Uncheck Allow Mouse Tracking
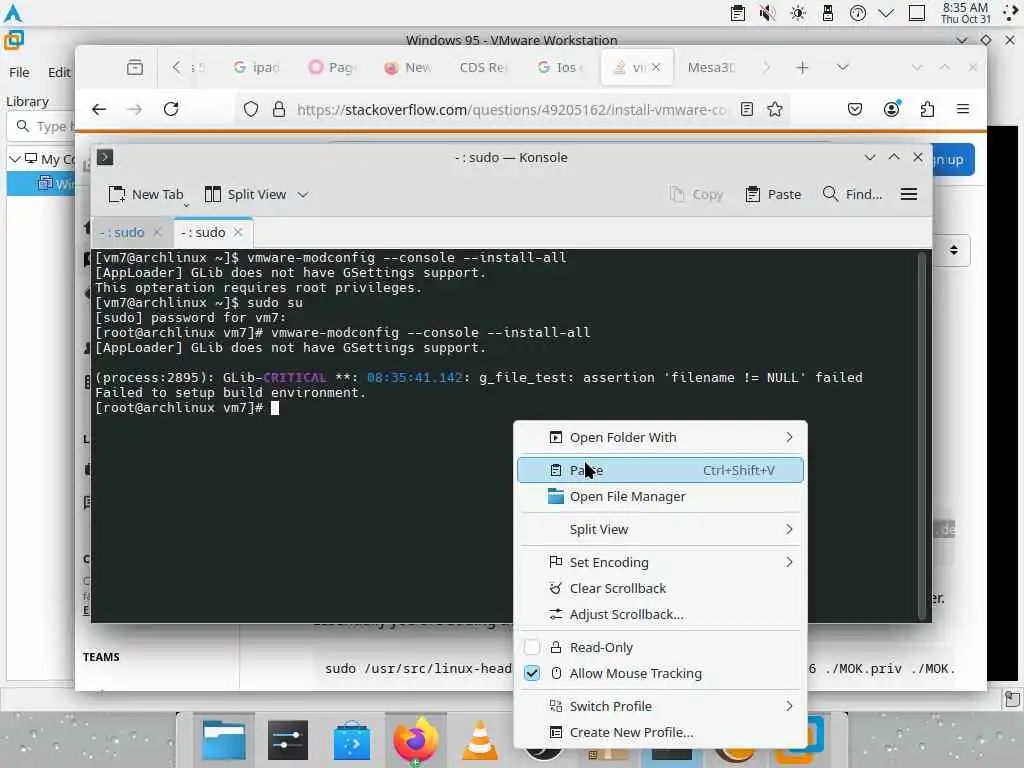Viewport: 1024px width, 768px height. click(x=532, y=673)
